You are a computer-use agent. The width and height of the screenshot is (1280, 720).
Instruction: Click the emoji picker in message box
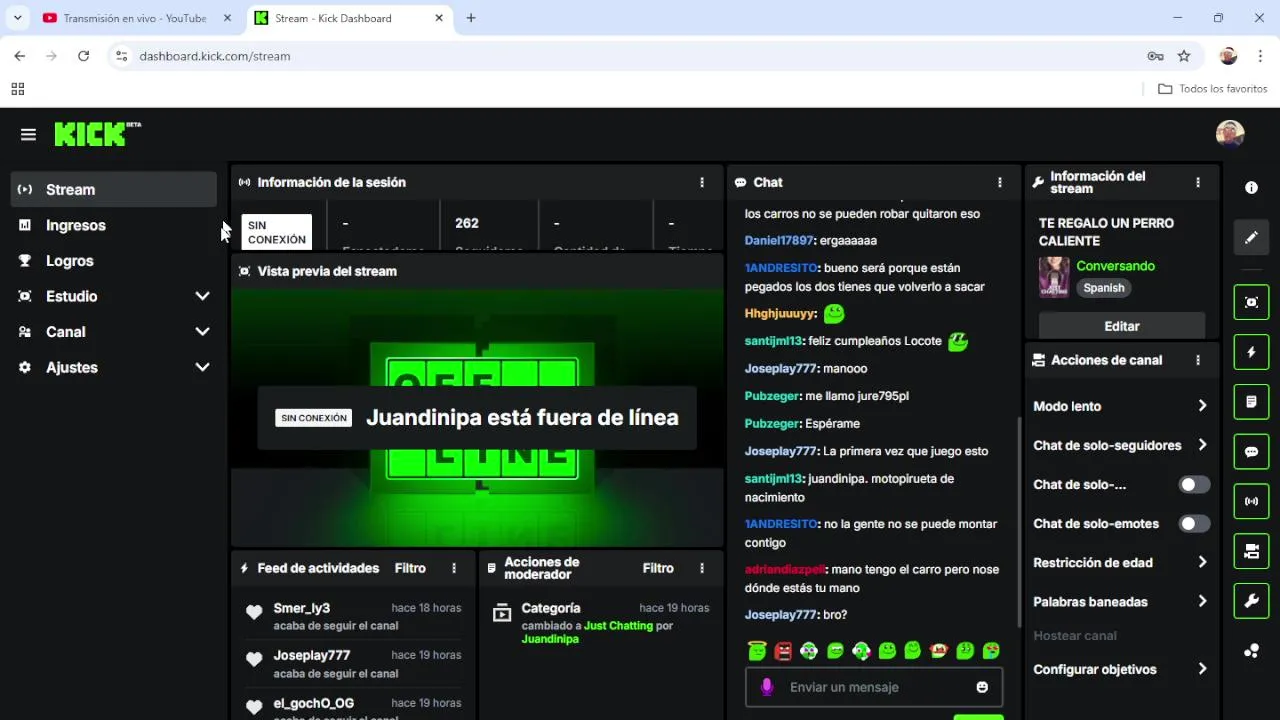pos(982,687)
